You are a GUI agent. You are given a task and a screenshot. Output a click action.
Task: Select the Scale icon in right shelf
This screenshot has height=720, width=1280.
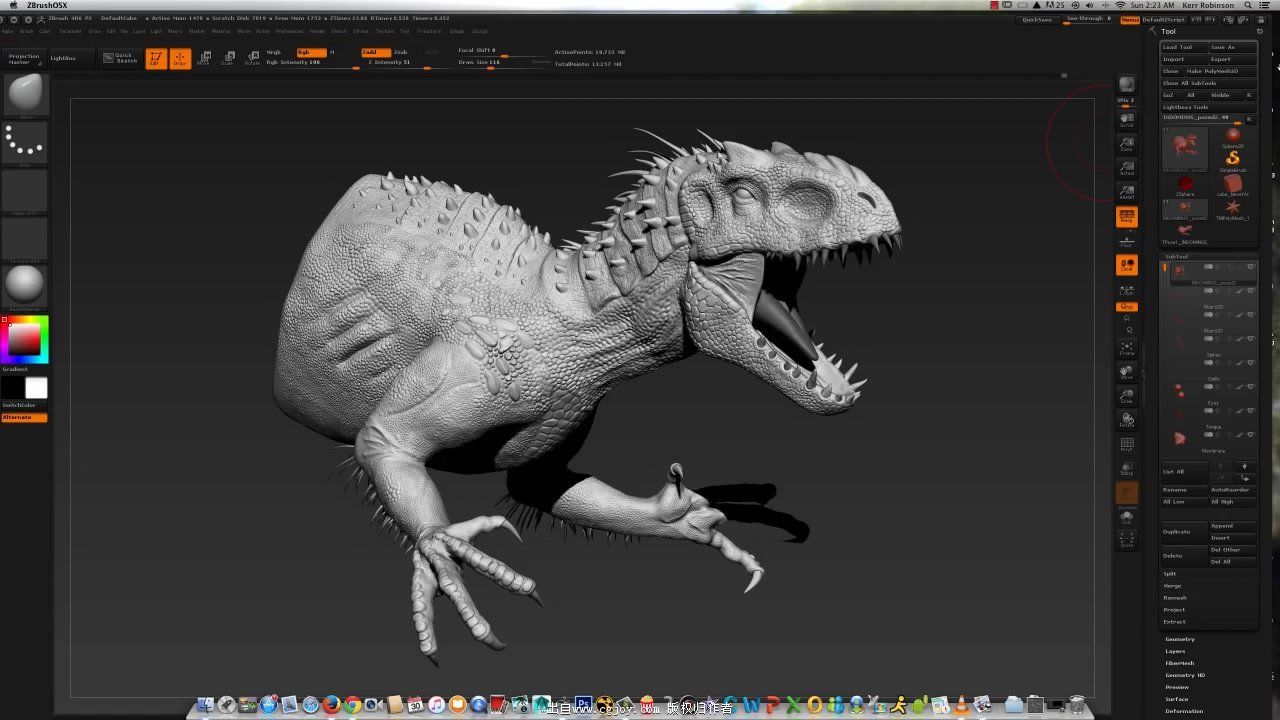coord(1127,397)
